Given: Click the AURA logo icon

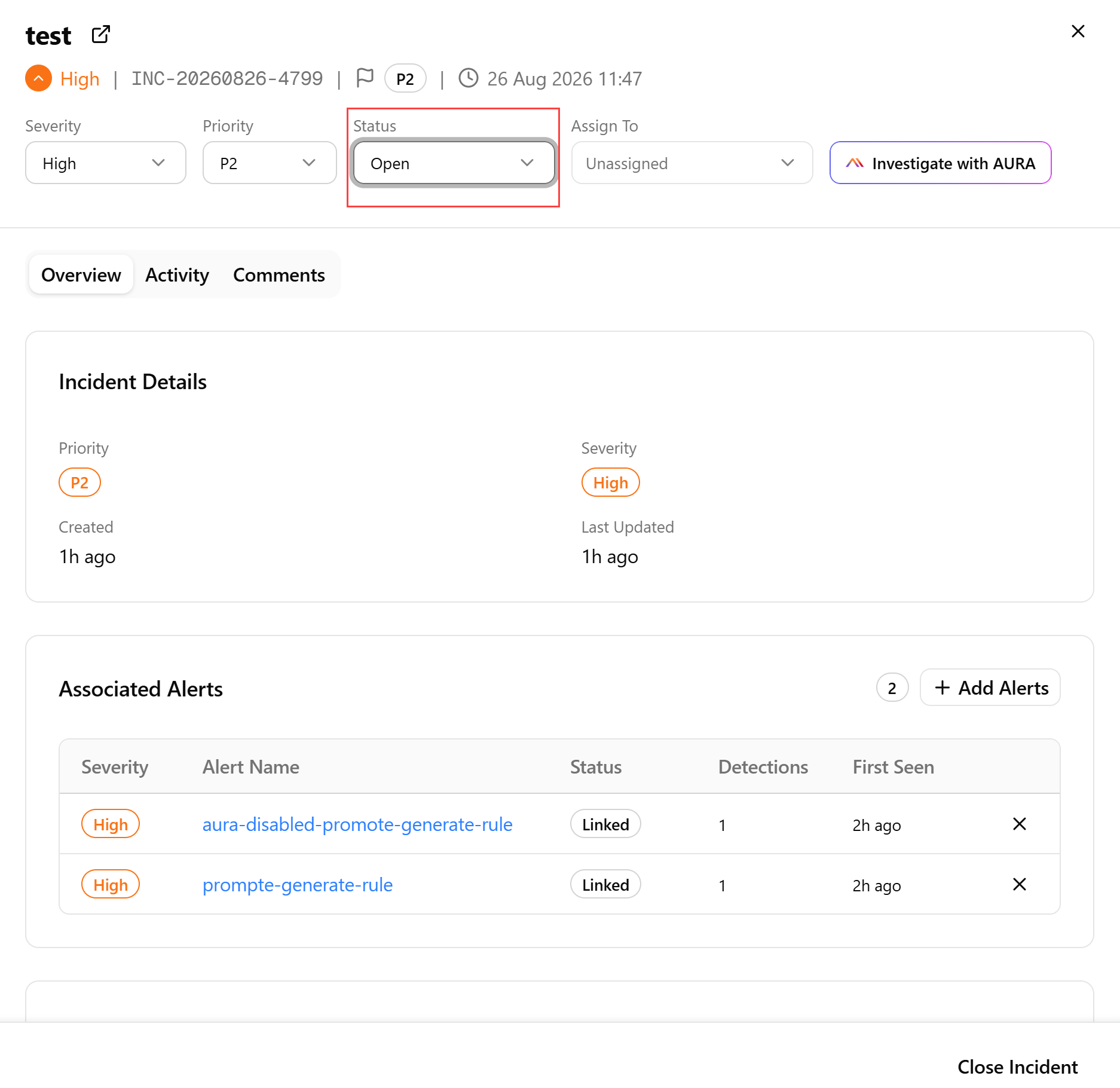Looking at the screenshot, I should tap(855, 163).
